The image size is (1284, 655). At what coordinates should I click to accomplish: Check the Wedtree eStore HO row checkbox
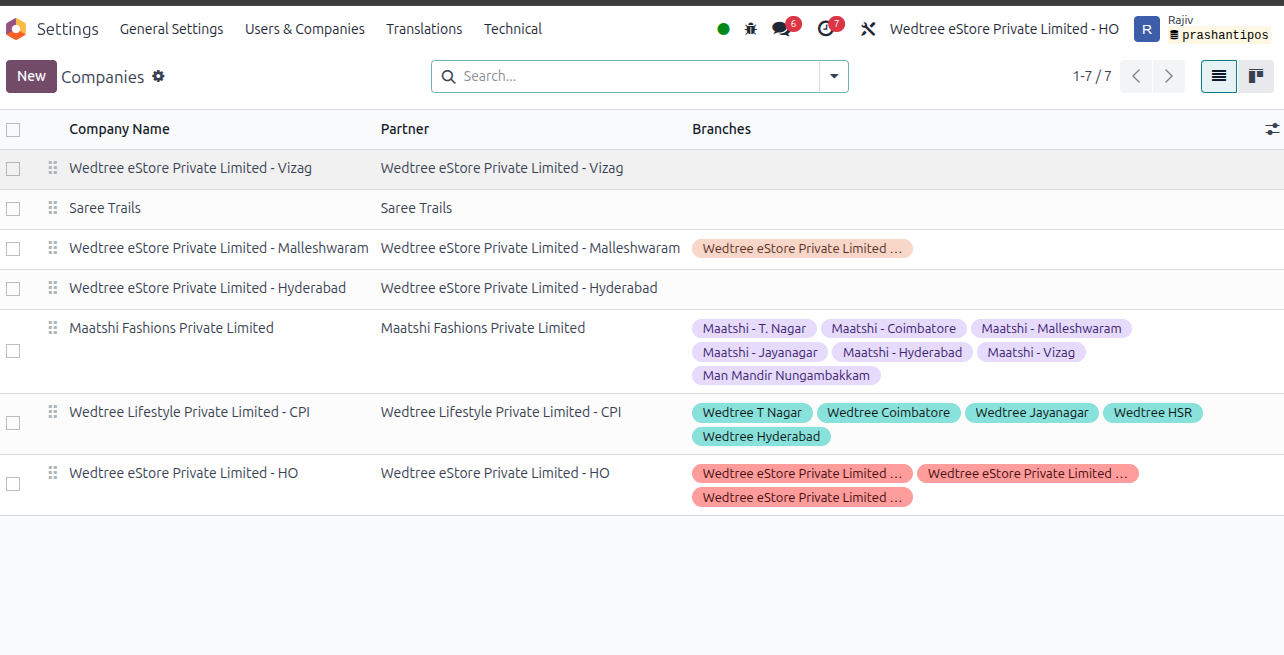tap(13, 484)
